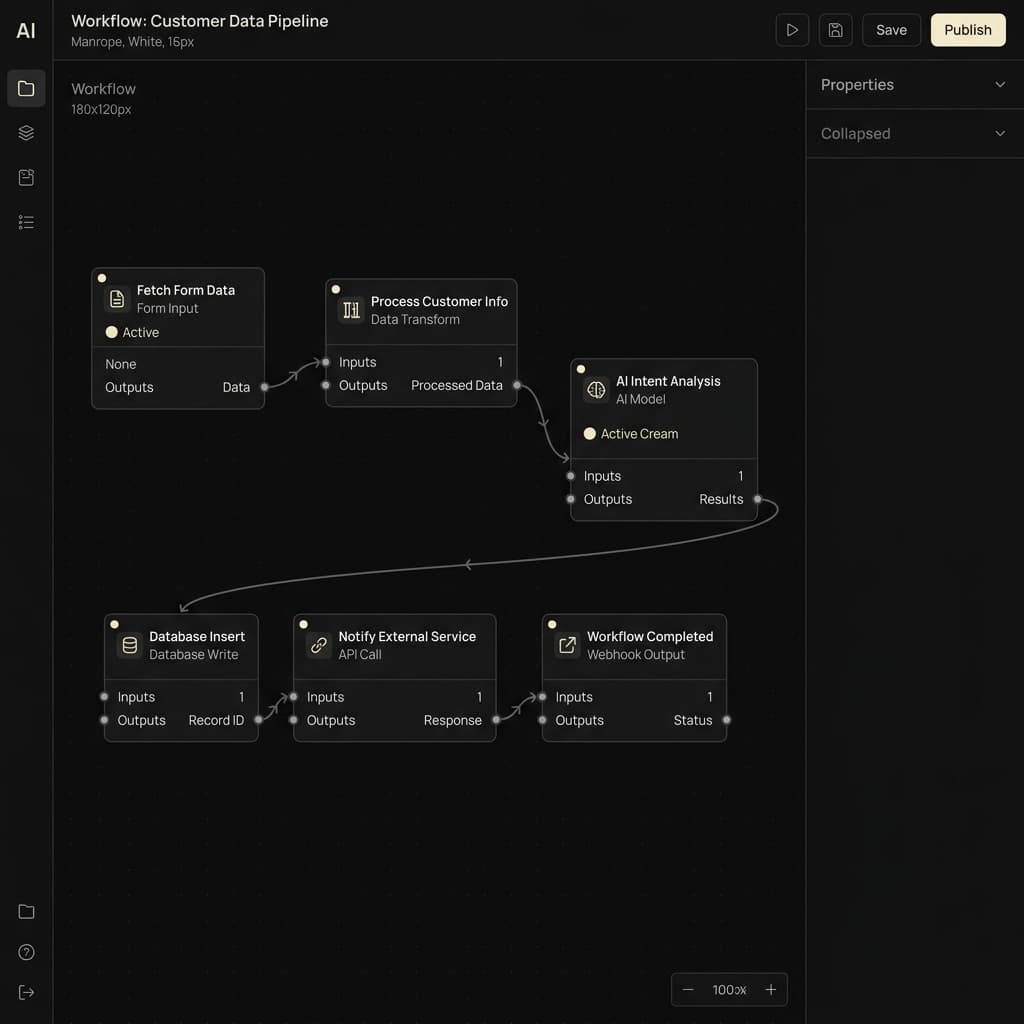The height and width of the screenshot is (1024, 1024).
Task: Publish the workflow
Action: point(968,30)
